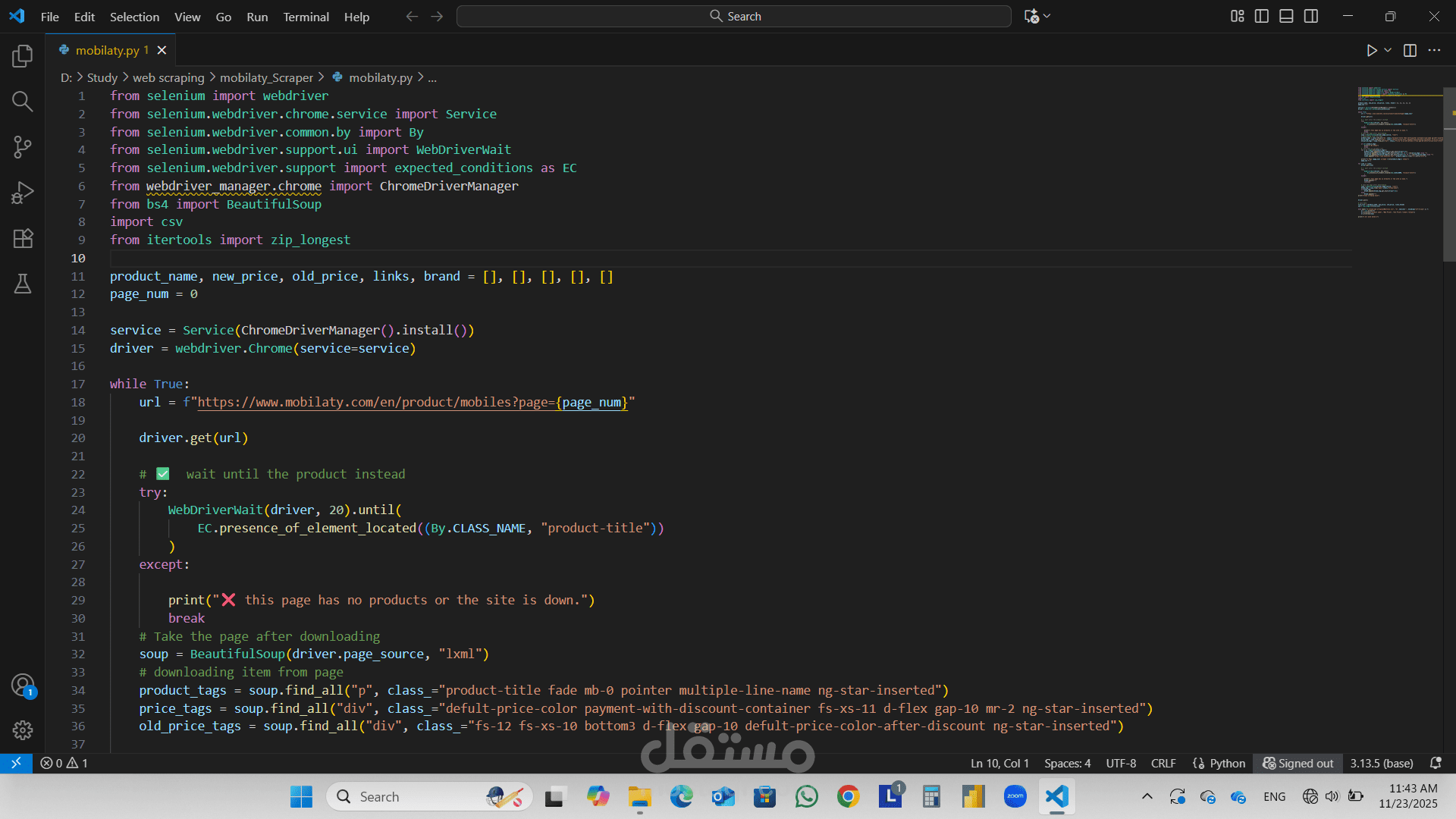The image size is (1456, 819).
Task: Open the Selection menu
Action: [x=134, y=17]
